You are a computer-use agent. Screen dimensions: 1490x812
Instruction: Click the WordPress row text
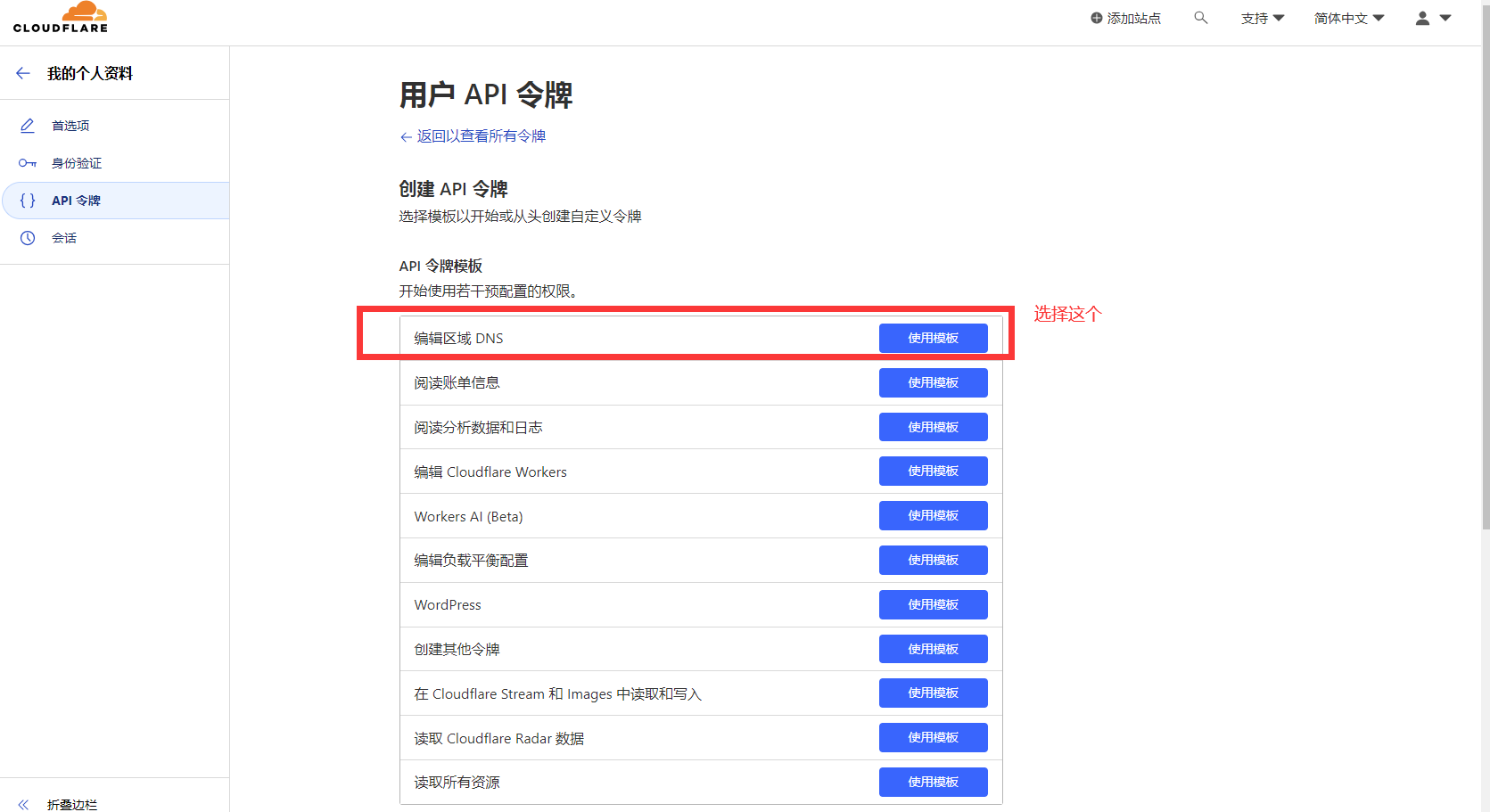(x=448, y=605)
